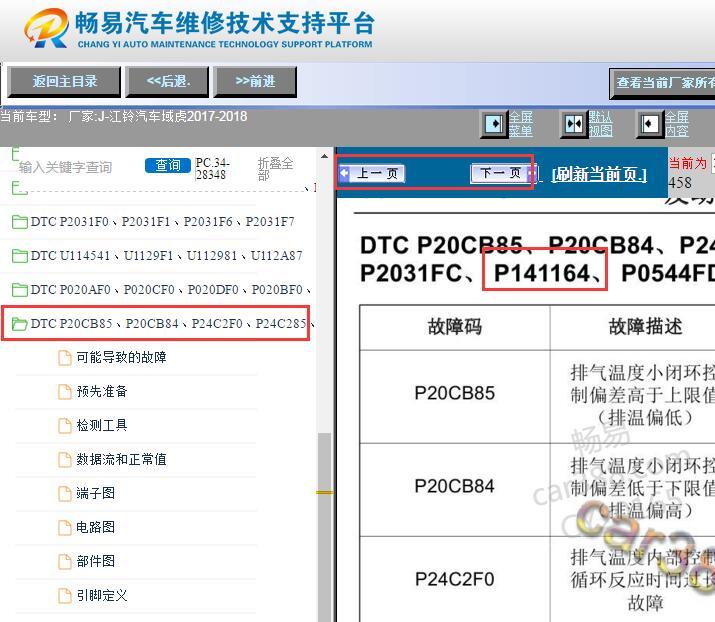Click the 刷新当前页 link
715x622 pixels.
599,174
